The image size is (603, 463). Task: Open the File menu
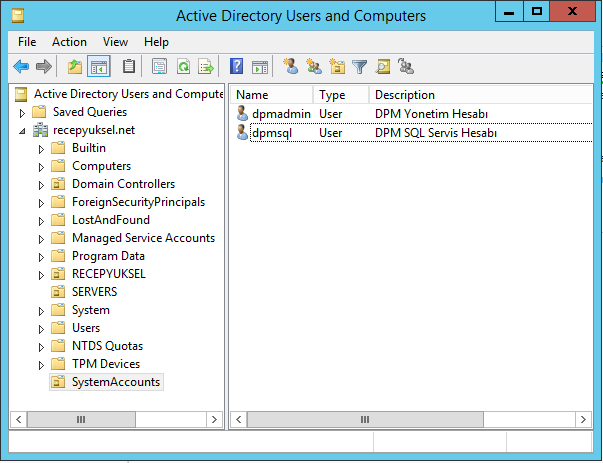click(27, 42)
